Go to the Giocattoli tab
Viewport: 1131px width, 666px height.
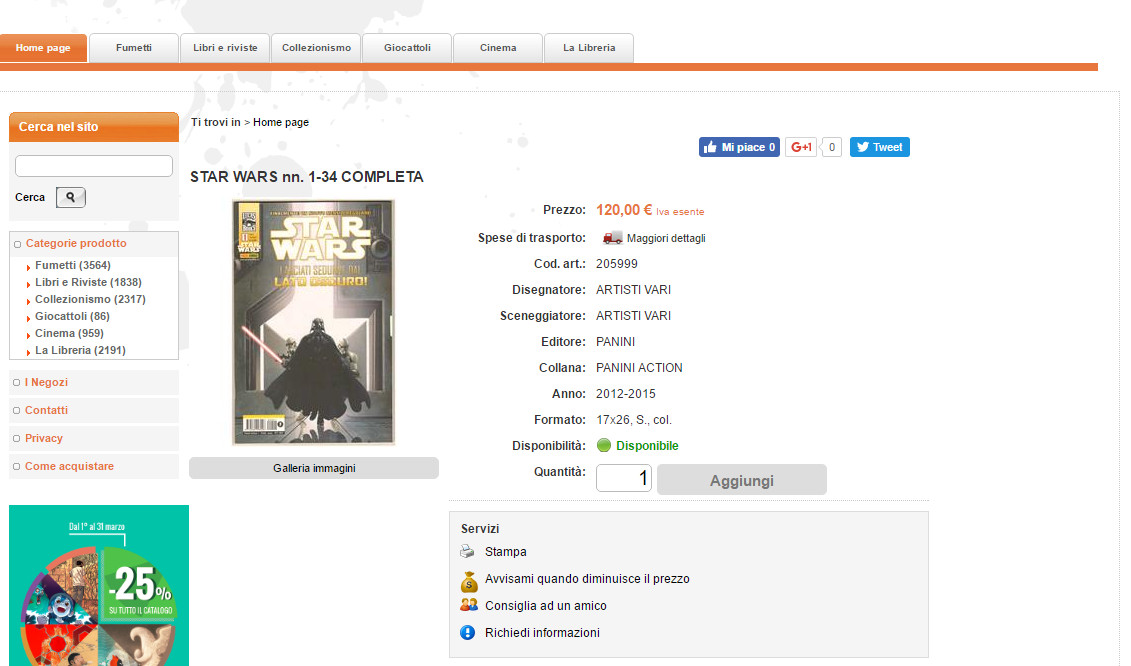point(407,48)
